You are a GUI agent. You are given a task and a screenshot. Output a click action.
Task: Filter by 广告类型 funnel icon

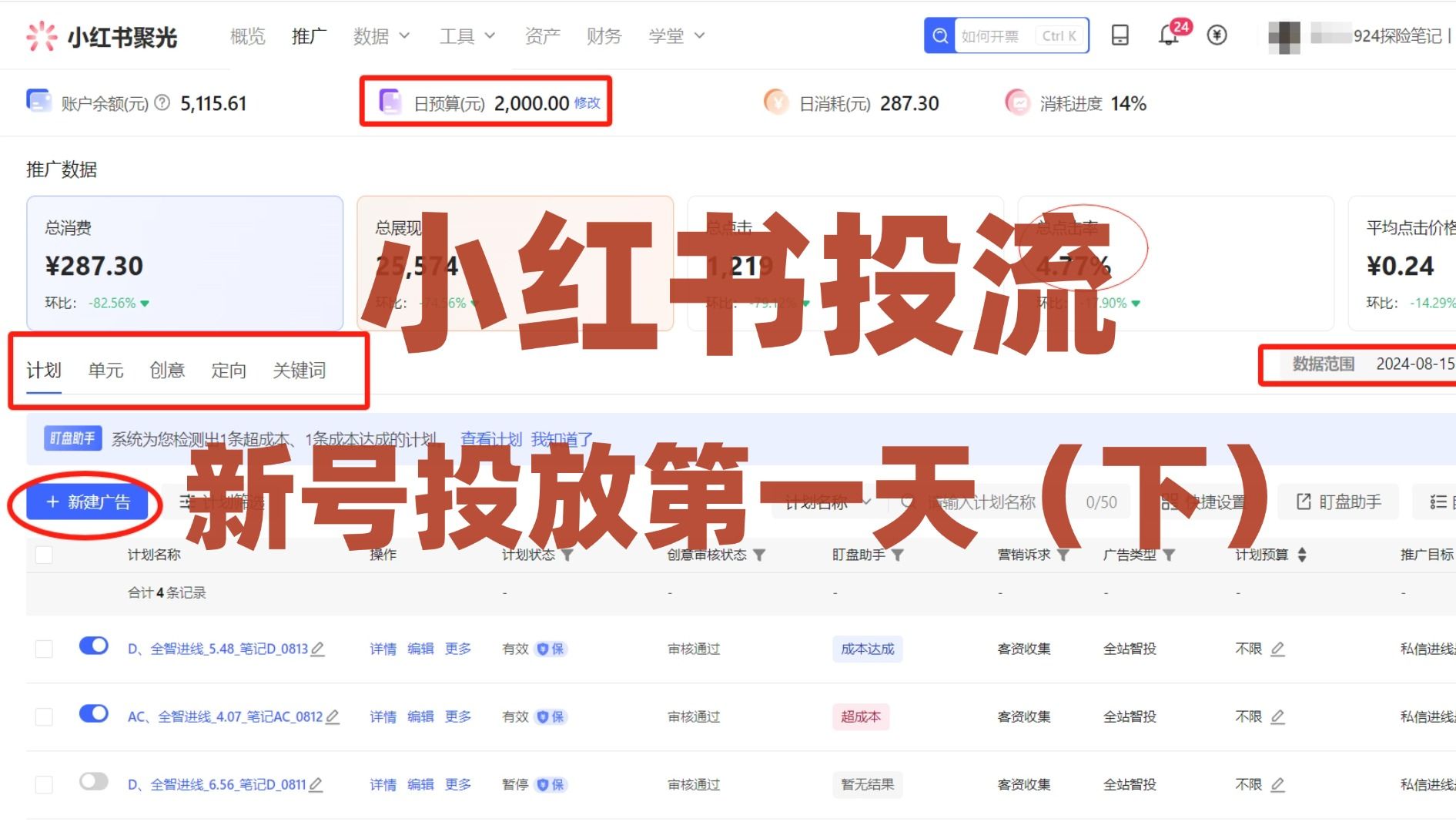1169,555
